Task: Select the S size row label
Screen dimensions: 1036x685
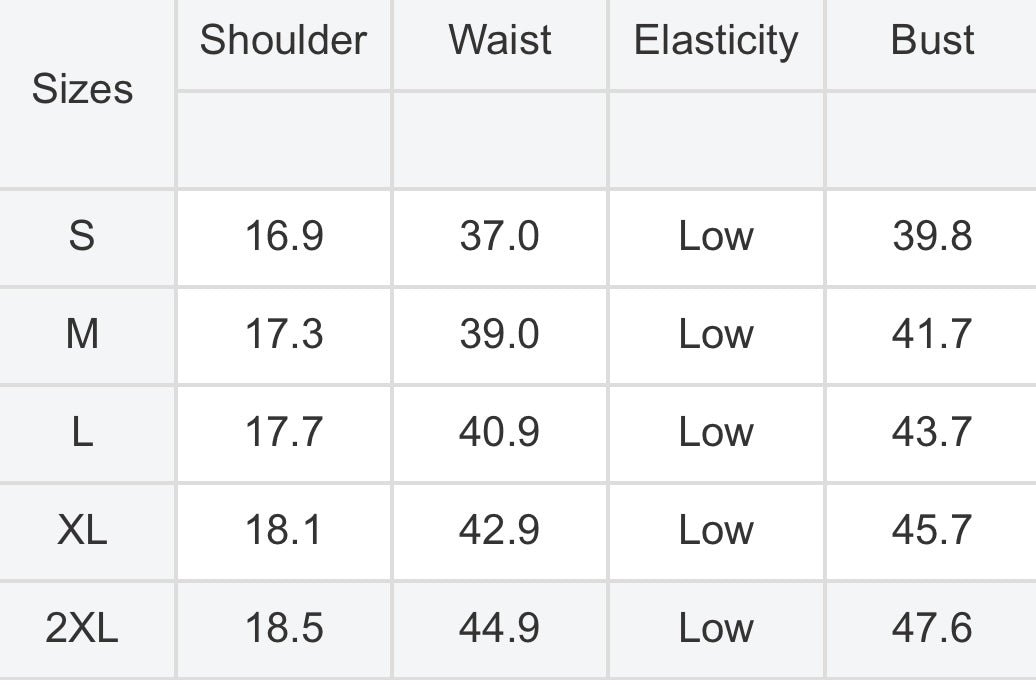Action: 83,236
